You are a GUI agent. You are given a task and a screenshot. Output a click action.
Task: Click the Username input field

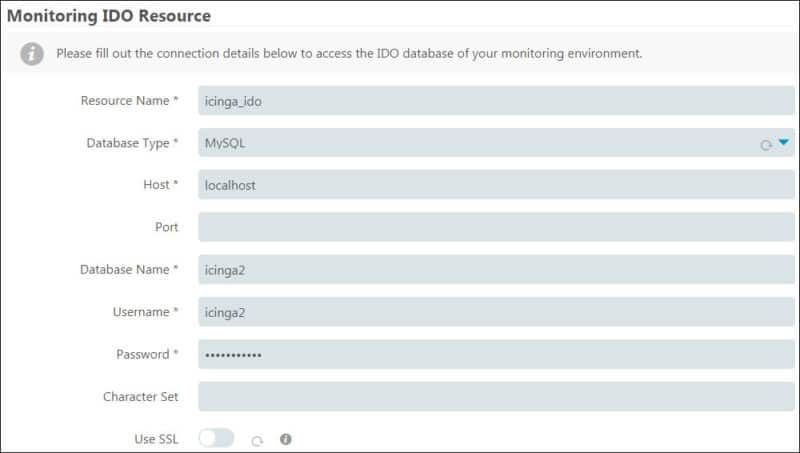point(496,312)
